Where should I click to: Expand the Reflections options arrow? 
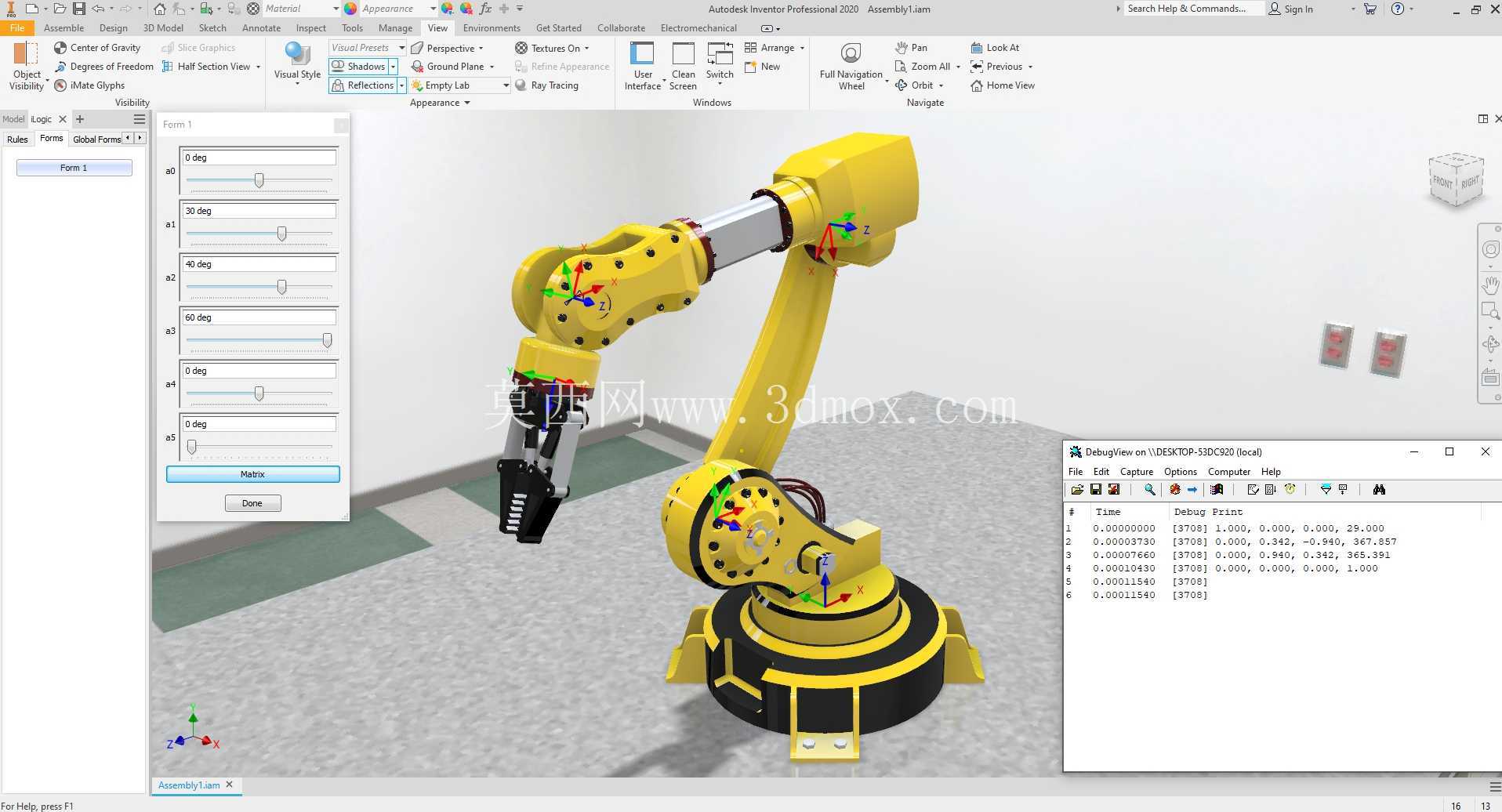pyautogui.click(x=401, y=85)
